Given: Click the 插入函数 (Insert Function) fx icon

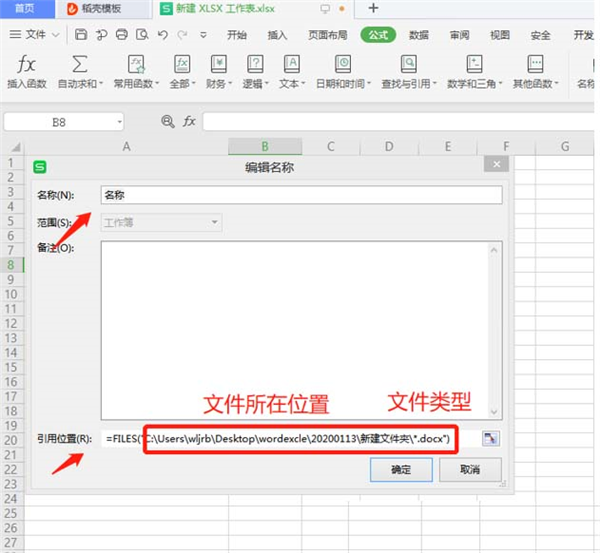Looking at the screenshot, I should (27, 65).
